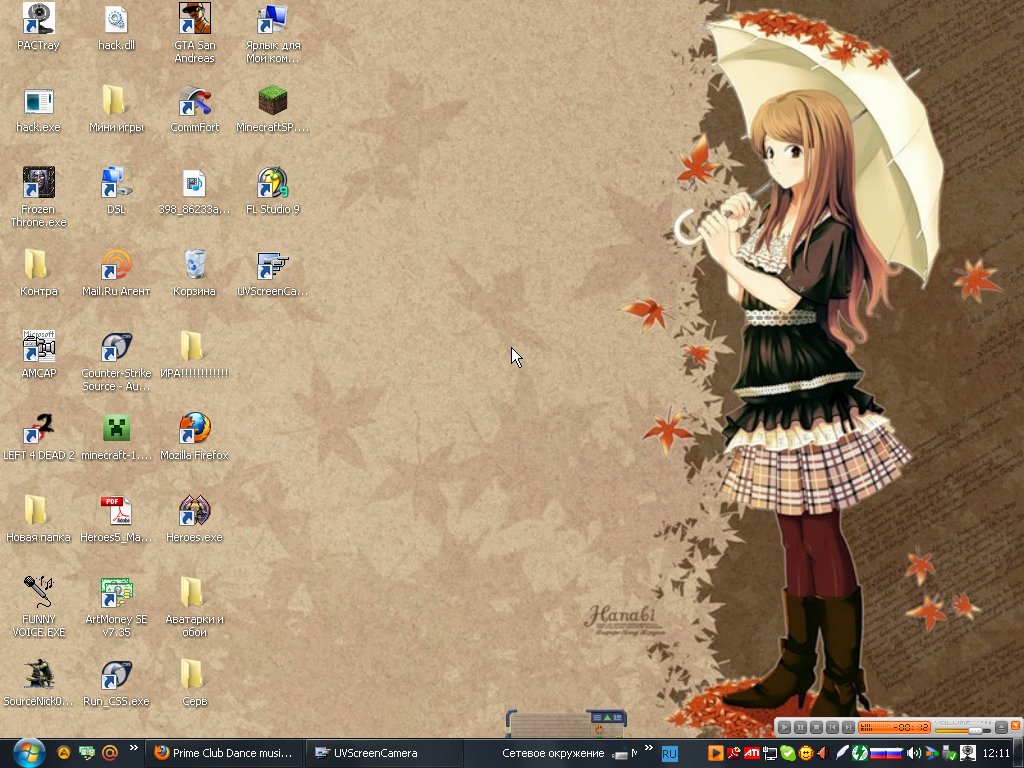
Task: Close the mini player orange corner button
Action: pos(1016,726)
